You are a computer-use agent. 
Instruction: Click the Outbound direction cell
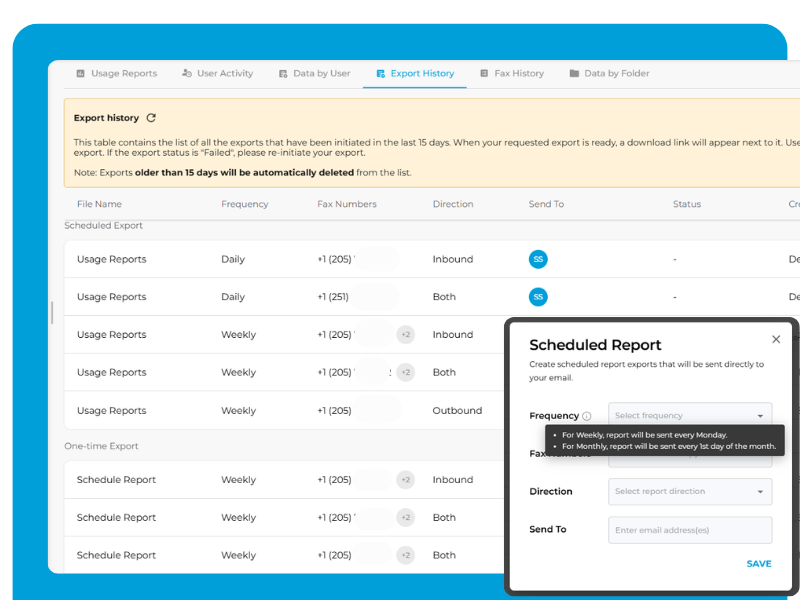[457, 411]
